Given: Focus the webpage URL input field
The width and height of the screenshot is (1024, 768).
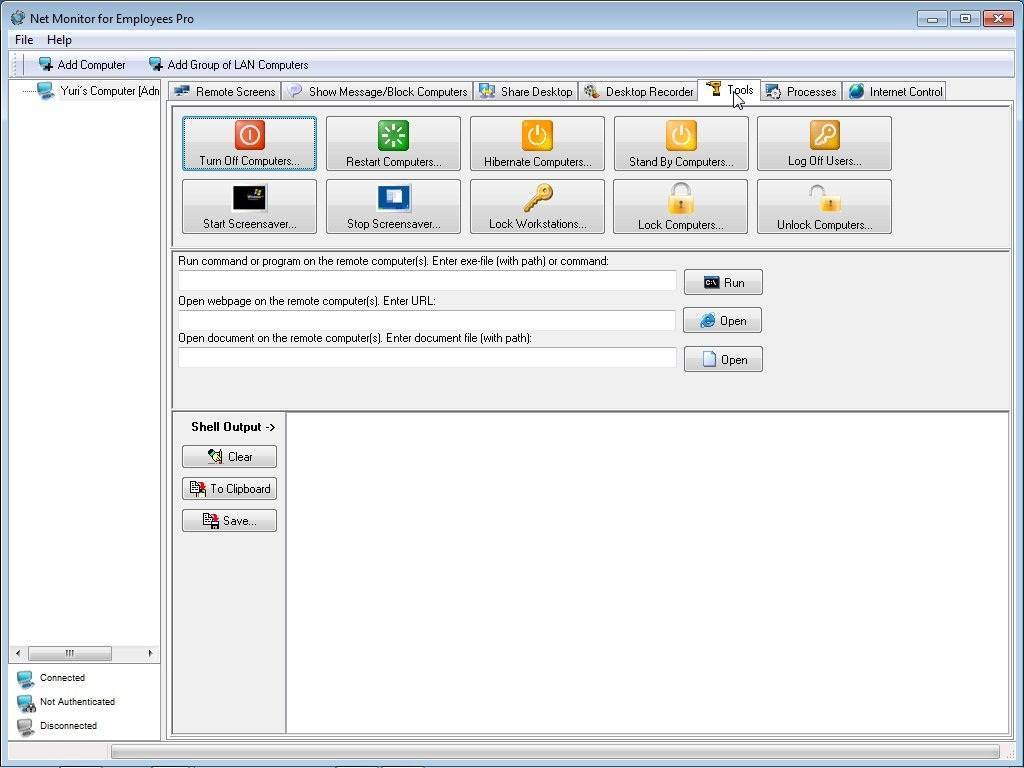Looking at the screenshot, I should click(x=427, y=320).
